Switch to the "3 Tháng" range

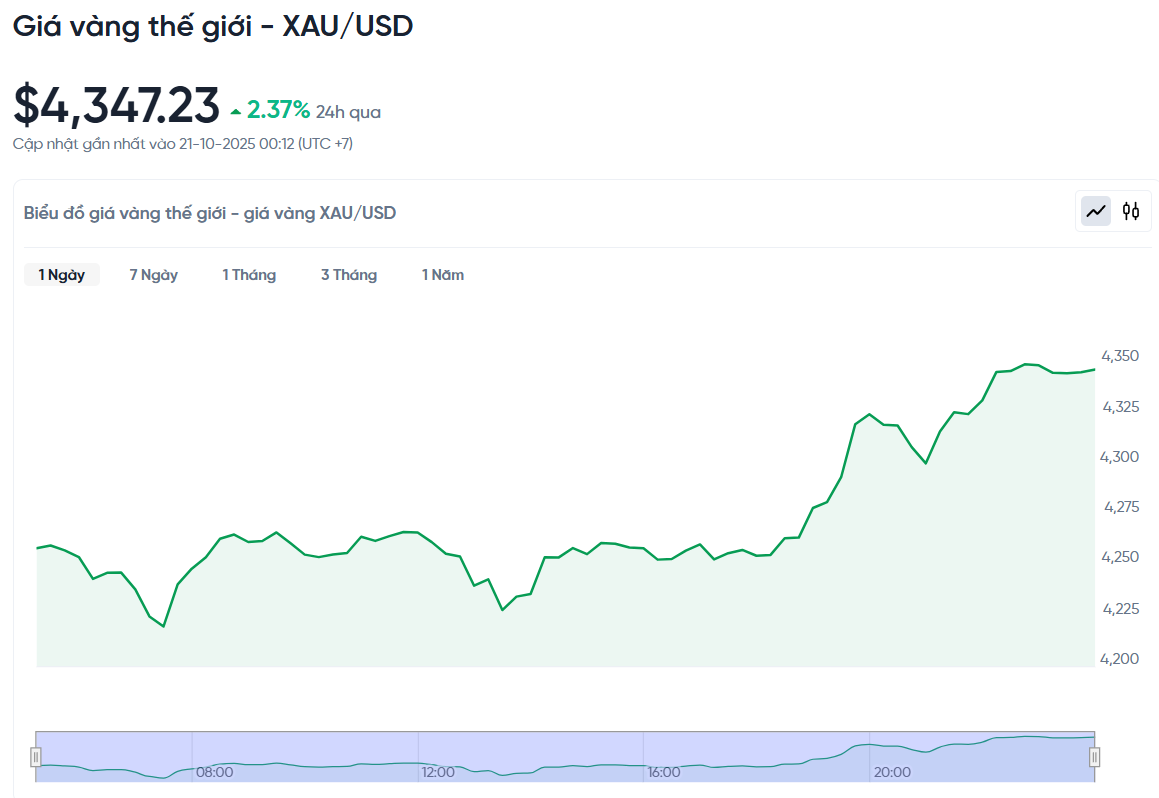(x=349, y=275)
